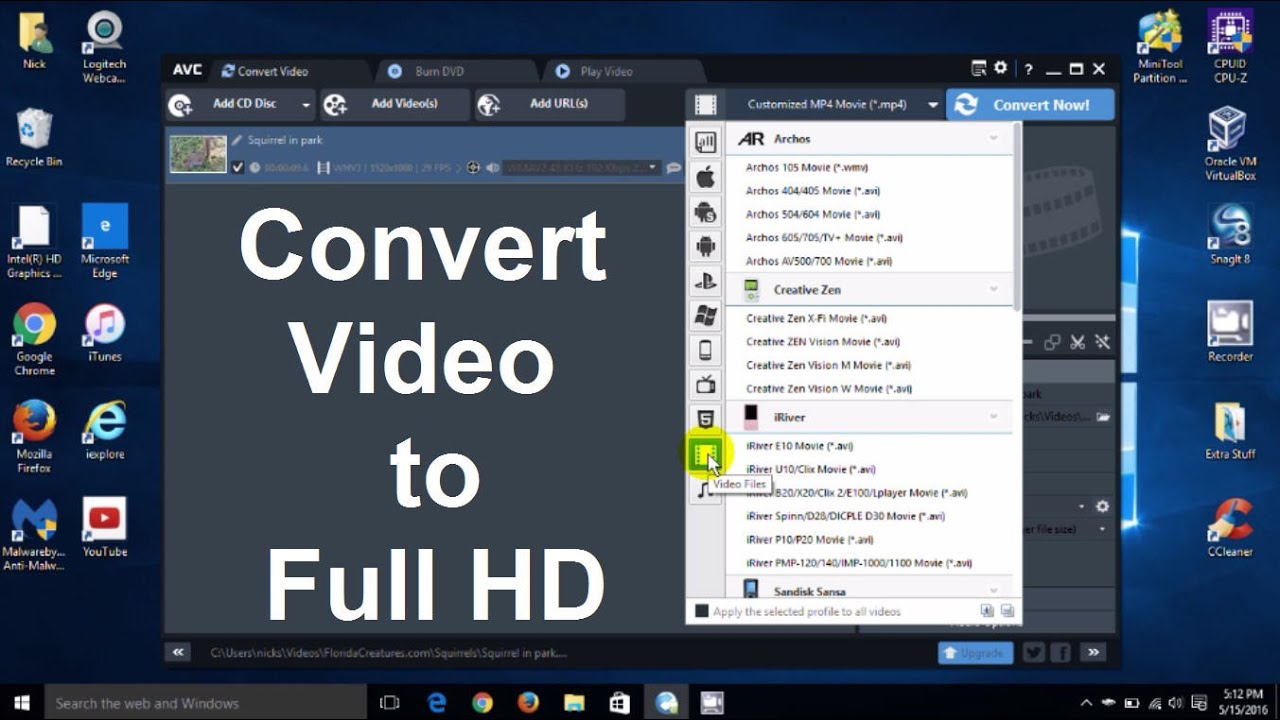Click the film strip icon beside the profile box
The height and width of the screenshot is (720, 1280).
click(x=706, y=104)
